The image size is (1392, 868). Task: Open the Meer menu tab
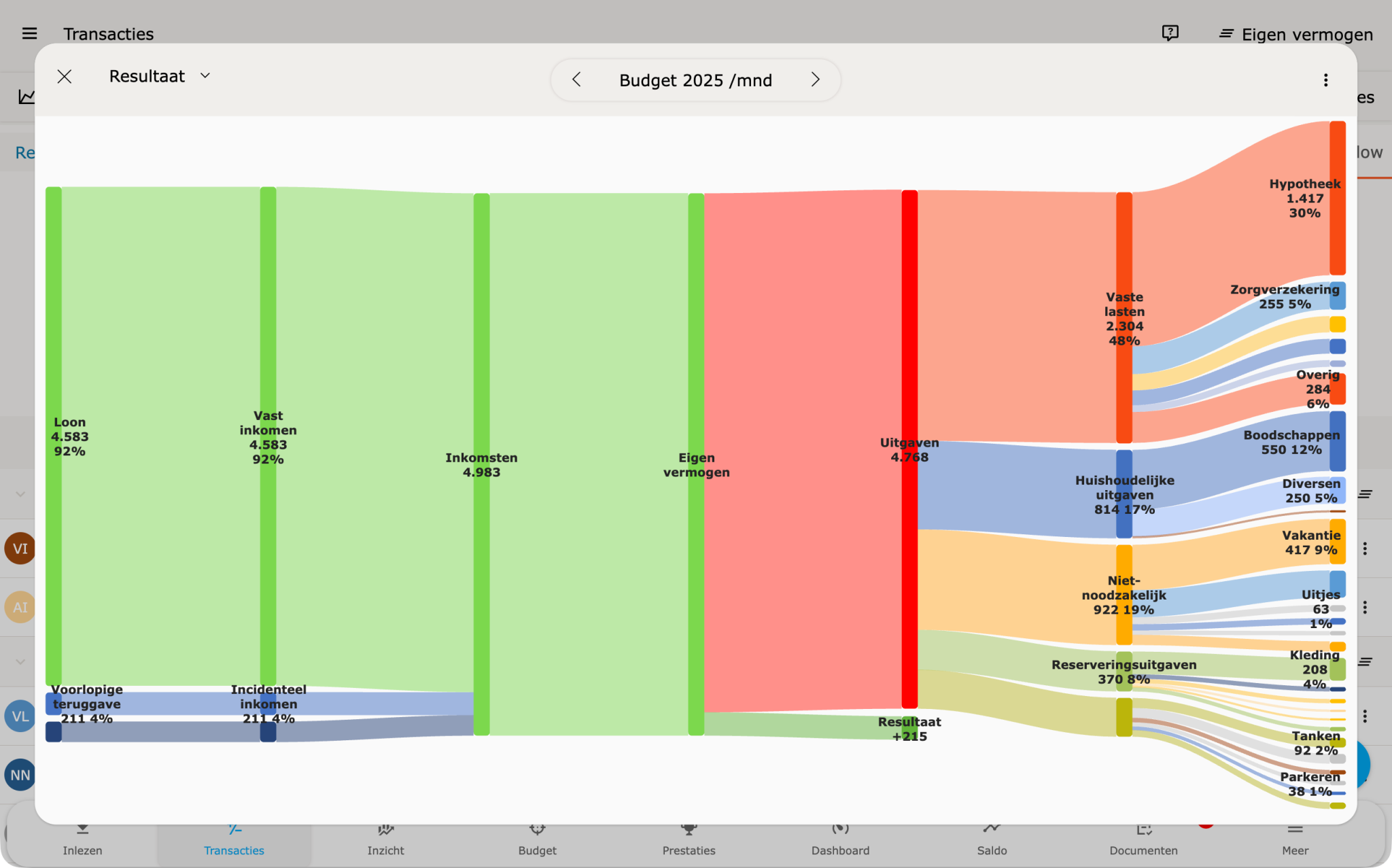tap(1295, 841)
